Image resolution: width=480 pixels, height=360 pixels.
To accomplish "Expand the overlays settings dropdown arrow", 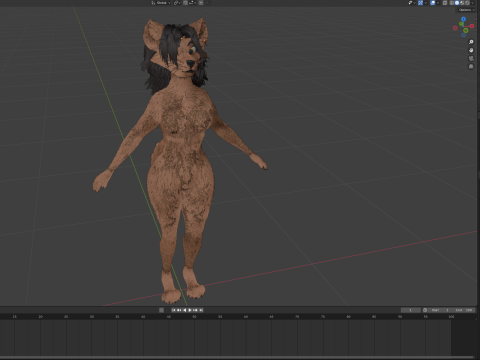I will [438, 3].
